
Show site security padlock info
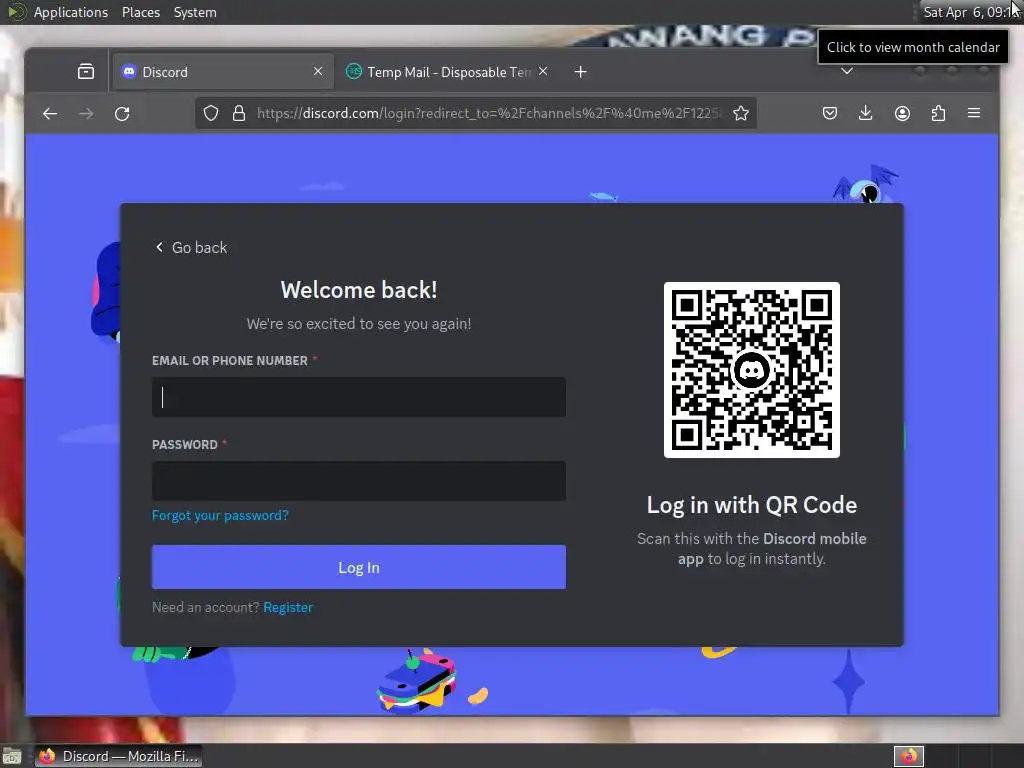239,114
